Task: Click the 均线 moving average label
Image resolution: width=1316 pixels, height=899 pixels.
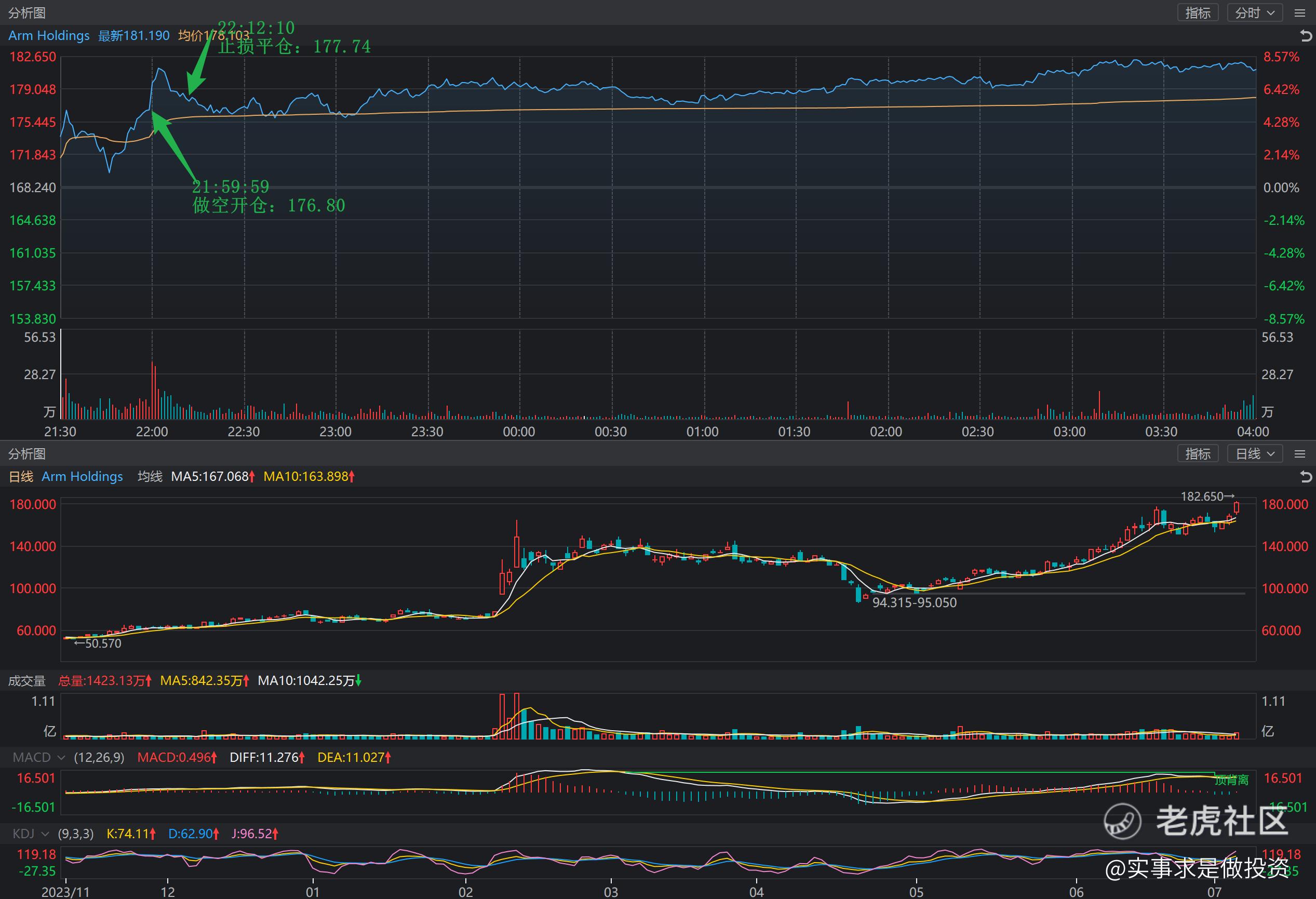Action: [150, 476]
